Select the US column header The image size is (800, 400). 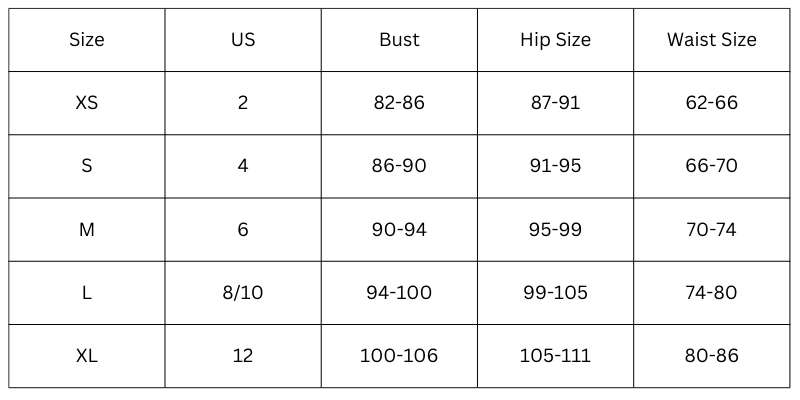[243, 40]
